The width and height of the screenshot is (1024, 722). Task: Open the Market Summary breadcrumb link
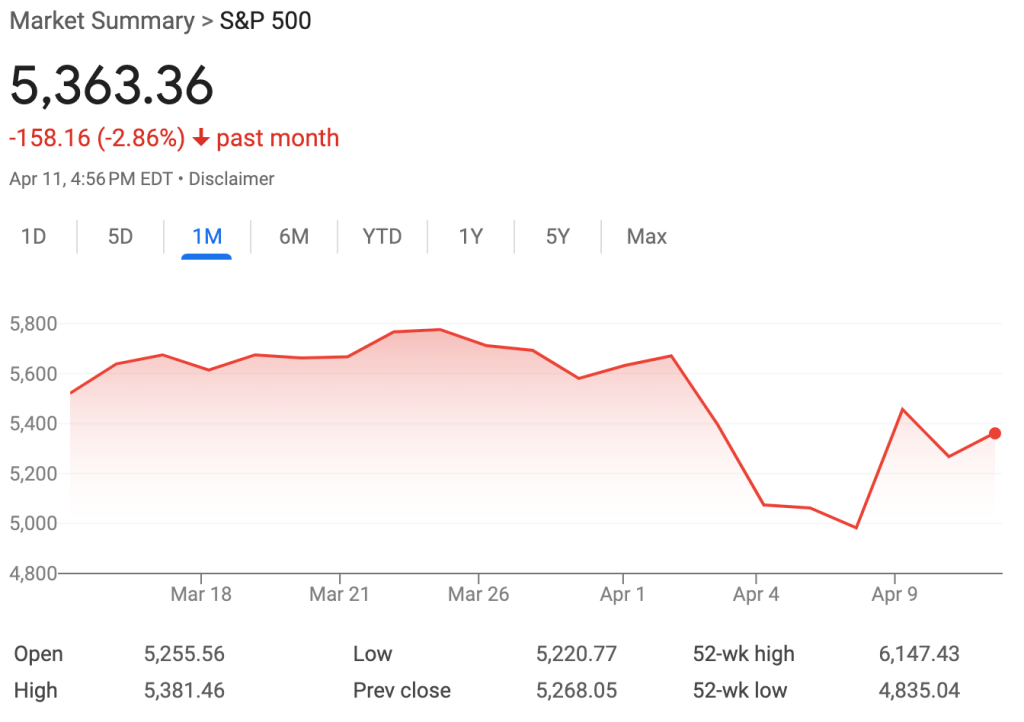click(103, 20)
